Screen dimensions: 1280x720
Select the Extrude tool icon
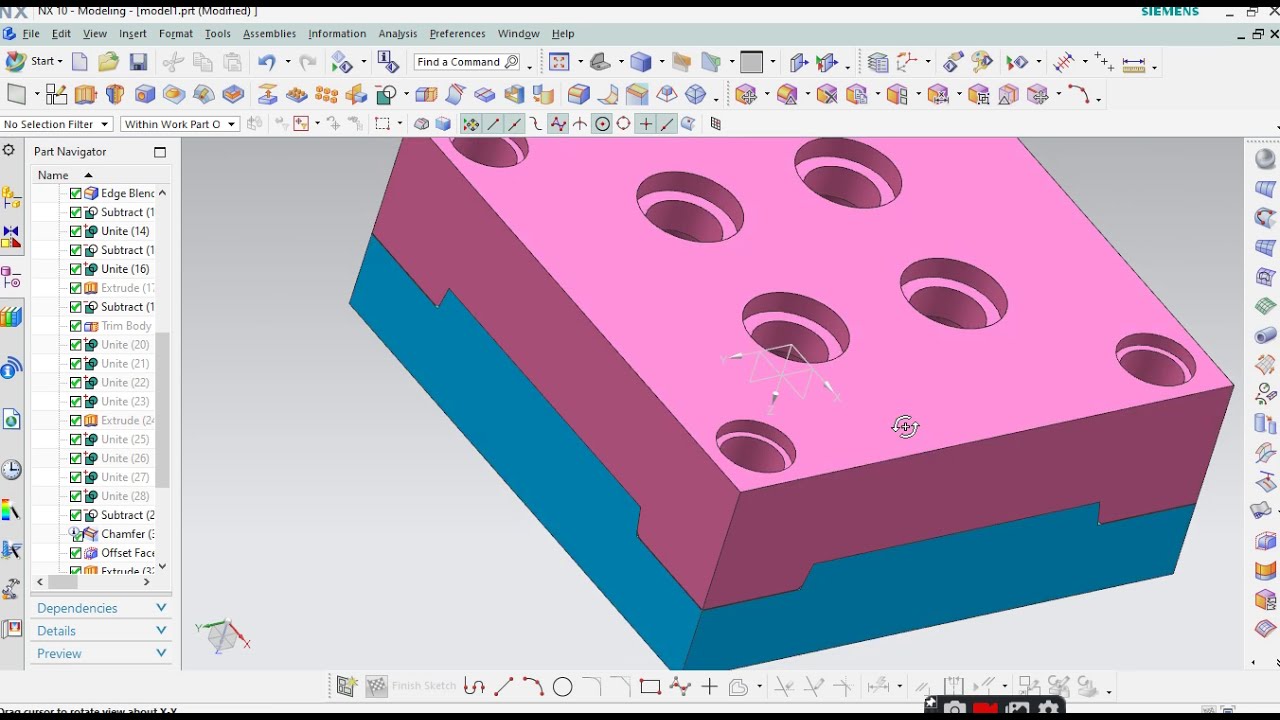pos(85,95)
